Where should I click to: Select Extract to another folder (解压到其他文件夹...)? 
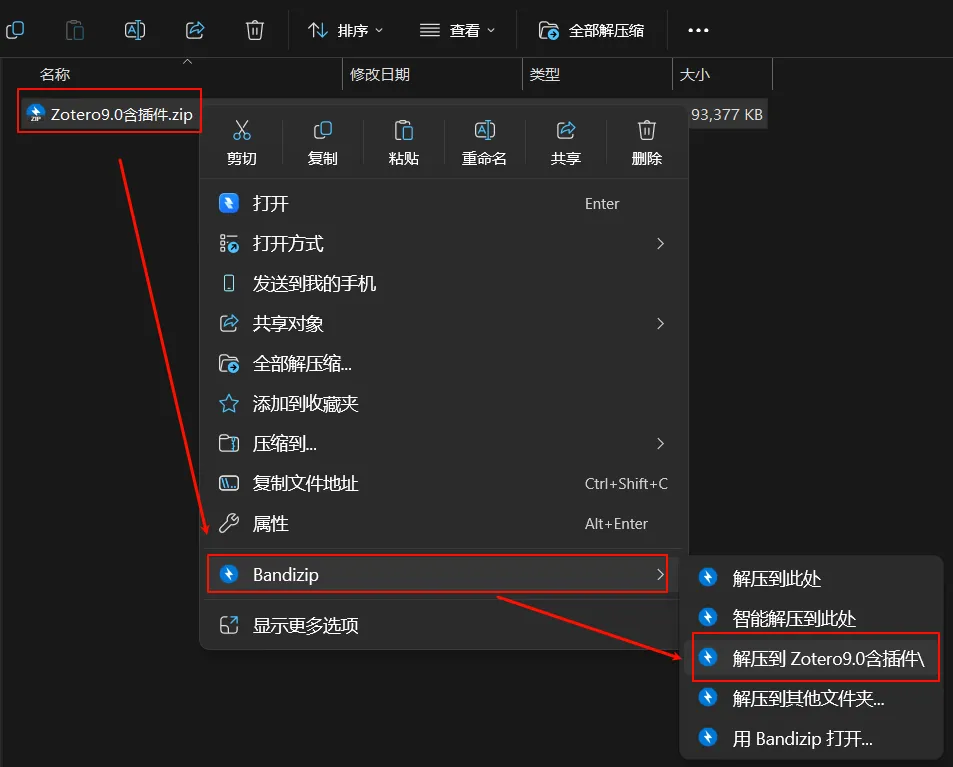(812, 698)
